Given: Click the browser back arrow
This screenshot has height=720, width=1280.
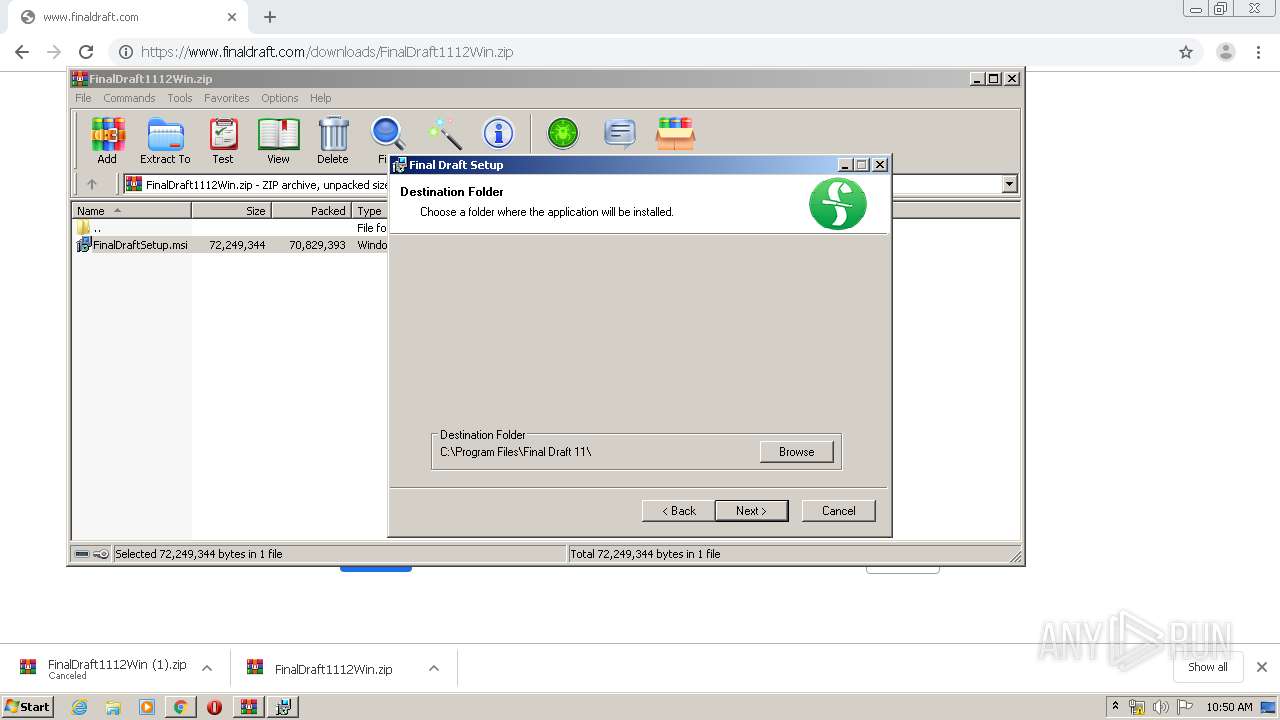Looking at the screenshot, I should click(22, 52).
